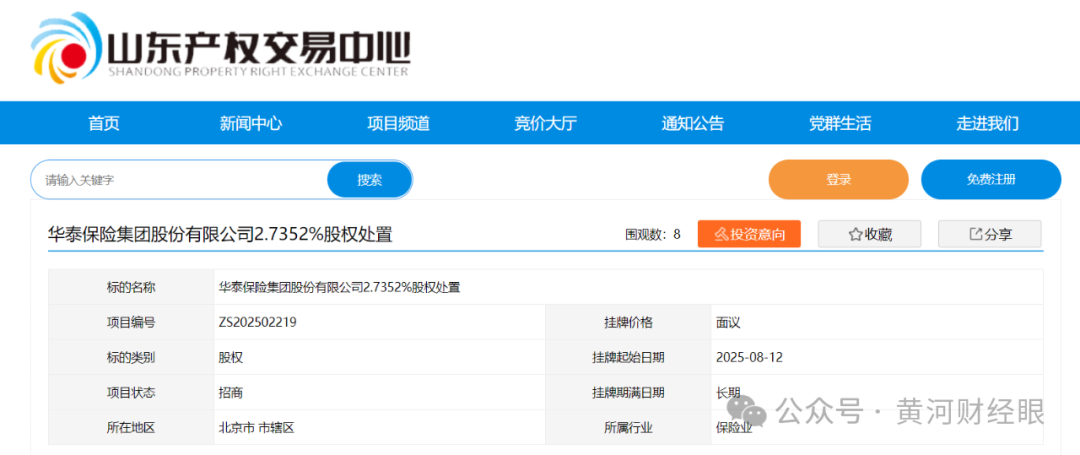Click the 挂牌起始日期 label cell
The image size is (1080, 455).
[628, 357]
